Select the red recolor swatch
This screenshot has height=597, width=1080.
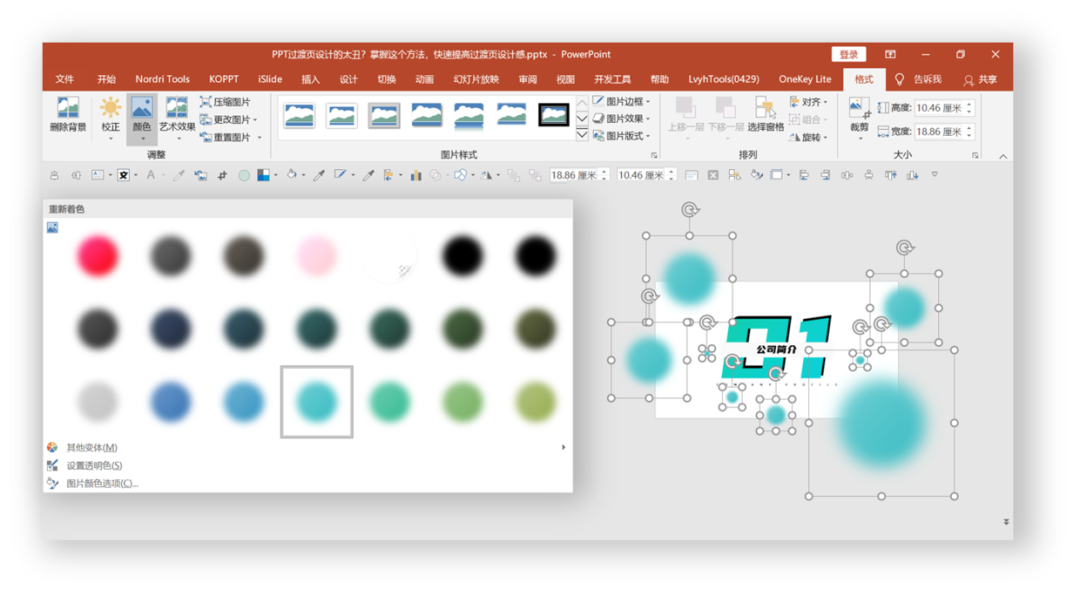click(x=97, y=255)
